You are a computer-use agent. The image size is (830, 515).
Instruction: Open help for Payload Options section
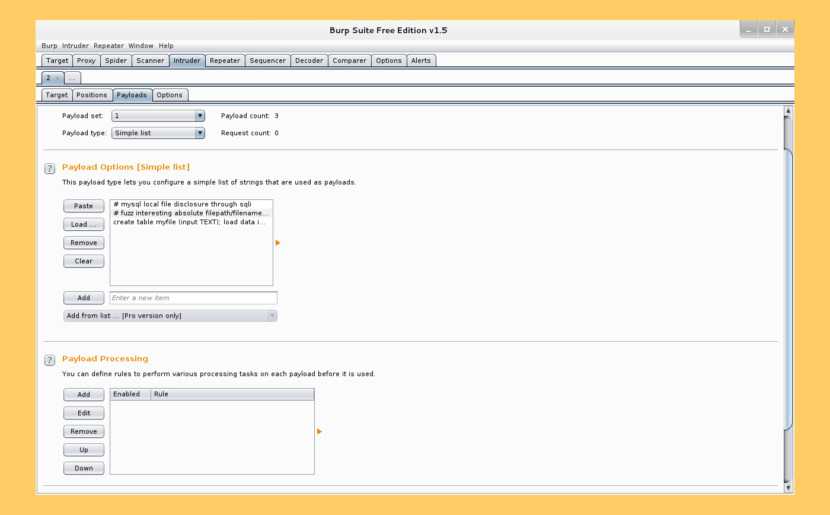pyautogui.click(x=49, y=168)
